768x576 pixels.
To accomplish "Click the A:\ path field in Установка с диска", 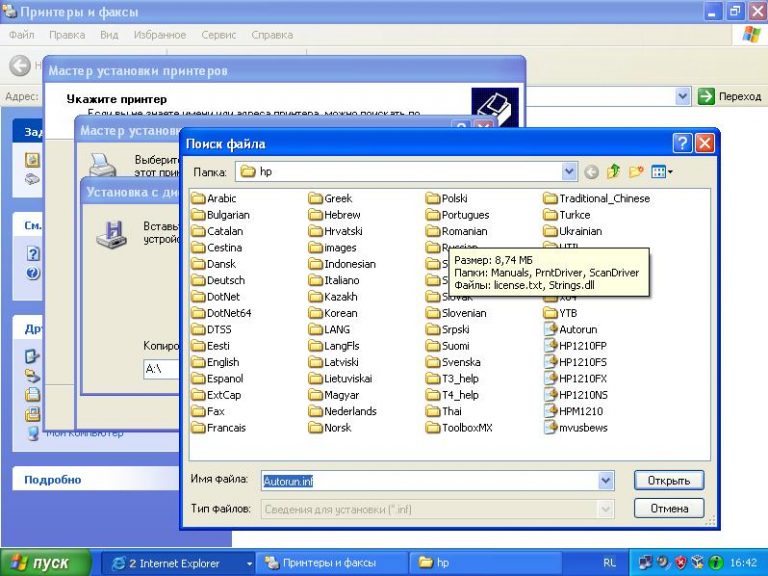I will coord(161,368).
